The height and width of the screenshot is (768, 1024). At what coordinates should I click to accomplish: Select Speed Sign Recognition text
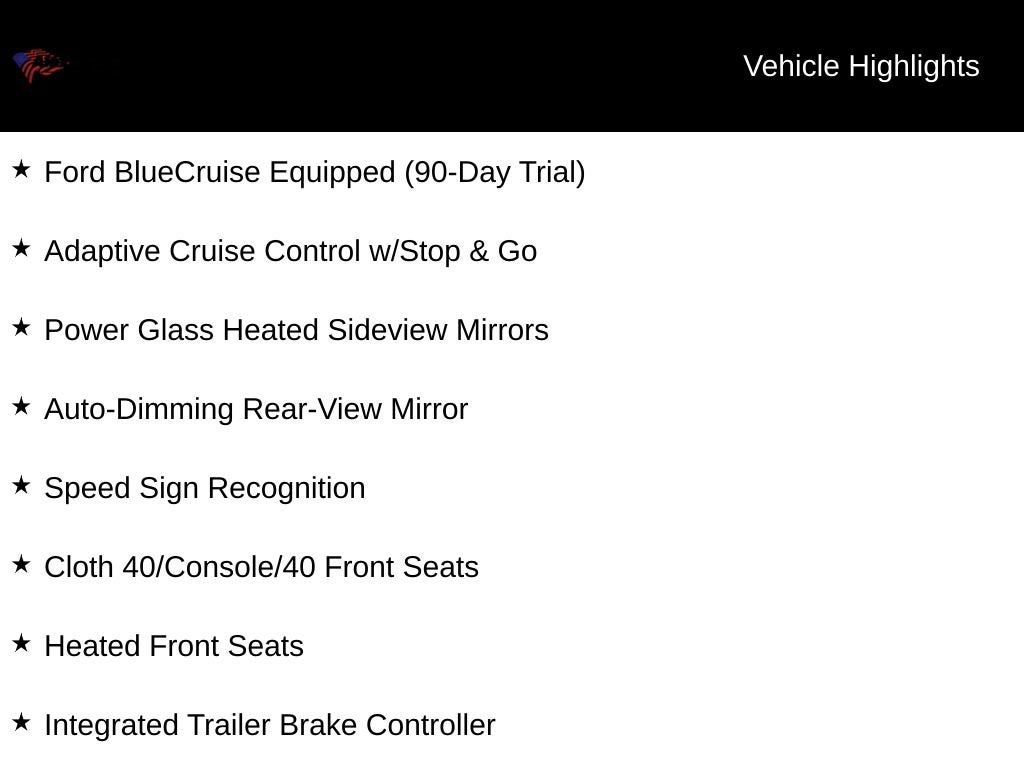205,489
